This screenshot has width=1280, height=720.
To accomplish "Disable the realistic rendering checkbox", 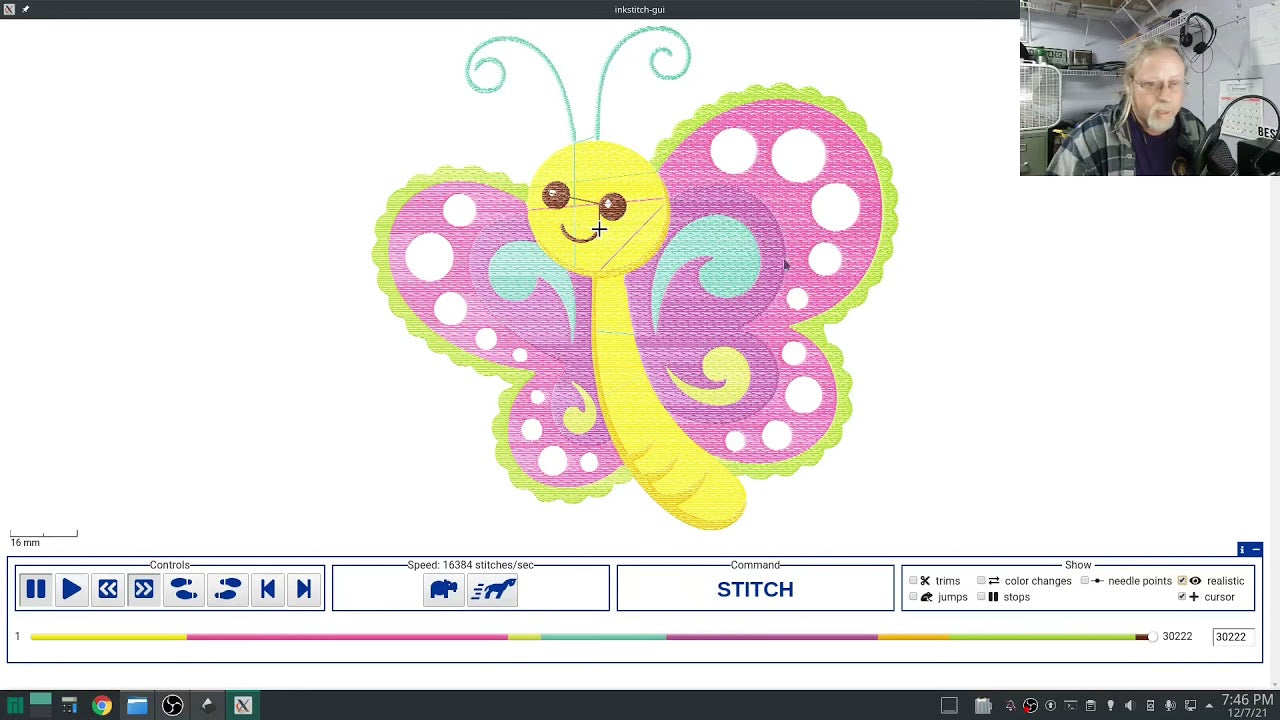I will pos(1182,581).
